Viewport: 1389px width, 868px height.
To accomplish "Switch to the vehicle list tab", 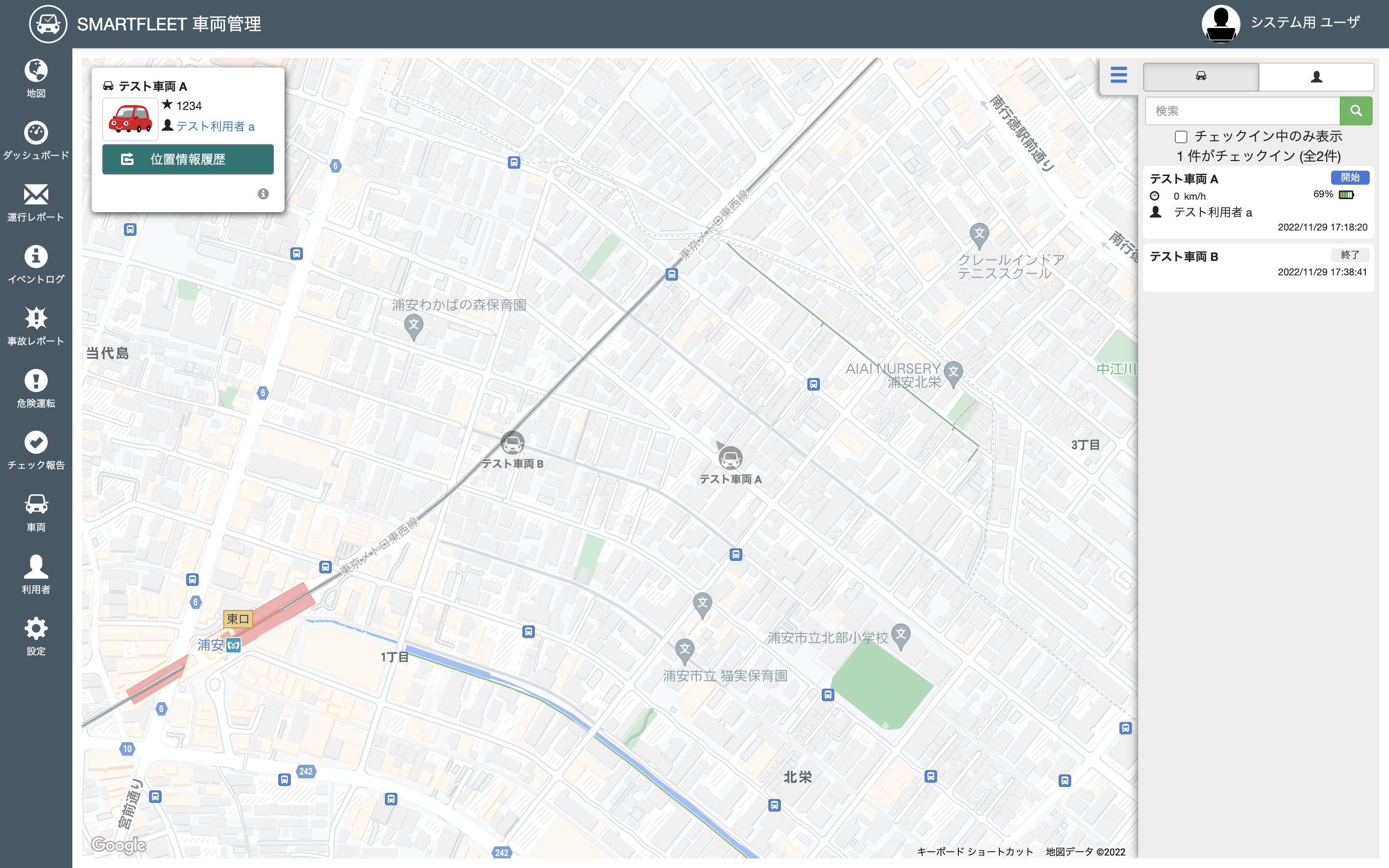I will 1201,77.
